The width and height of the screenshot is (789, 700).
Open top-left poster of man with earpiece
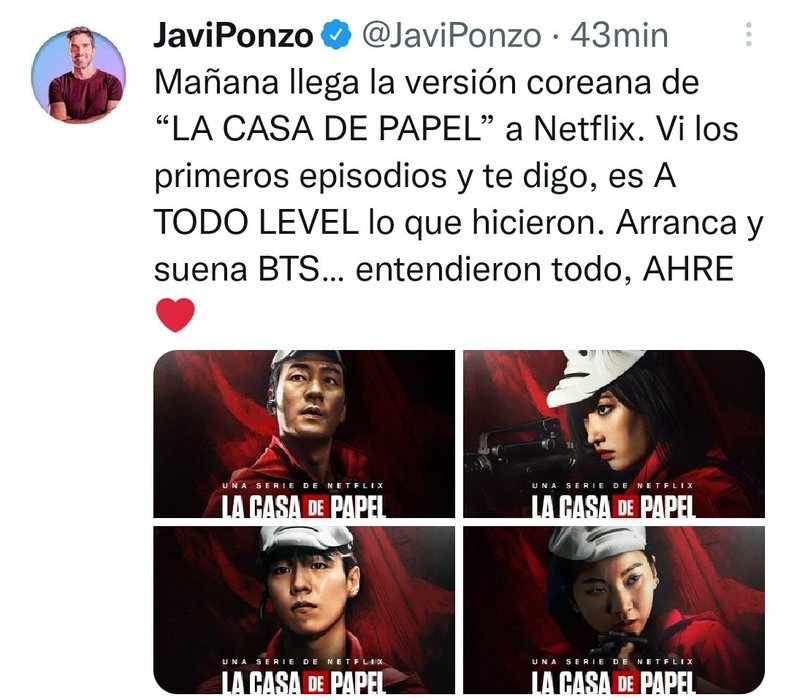tap(304, 434)
